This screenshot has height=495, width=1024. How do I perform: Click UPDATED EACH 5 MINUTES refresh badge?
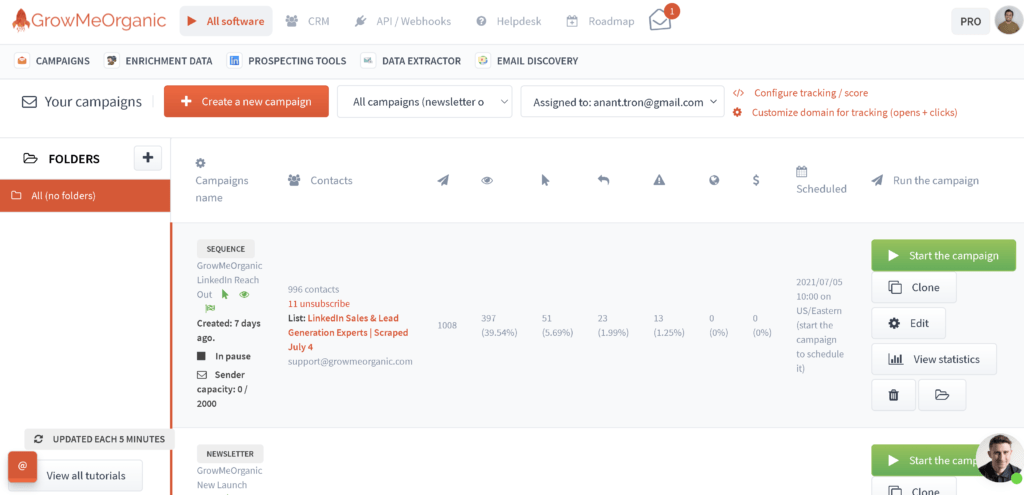(99, 439)
